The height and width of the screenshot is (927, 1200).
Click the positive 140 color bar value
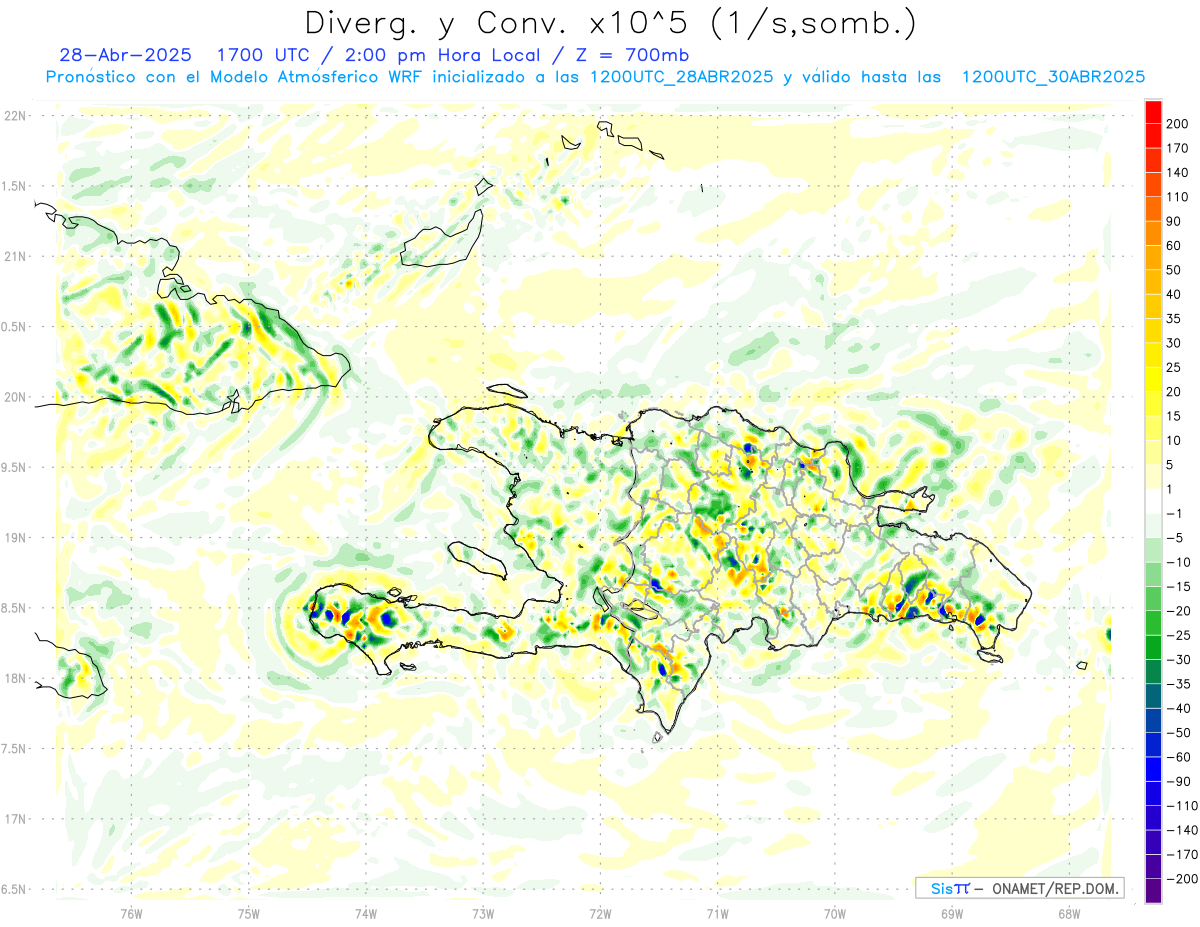(1177, 173)
